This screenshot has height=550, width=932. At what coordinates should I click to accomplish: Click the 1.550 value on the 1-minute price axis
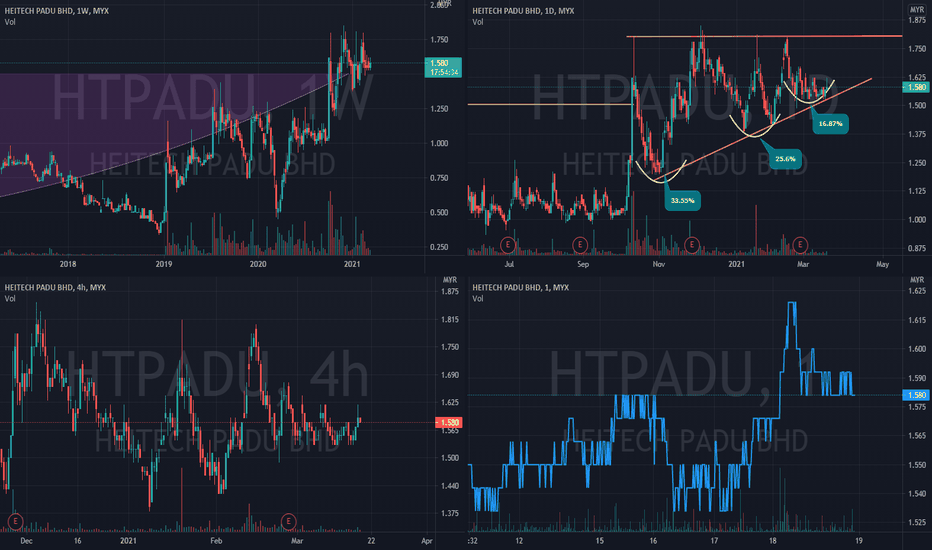(x=917, y=465)
